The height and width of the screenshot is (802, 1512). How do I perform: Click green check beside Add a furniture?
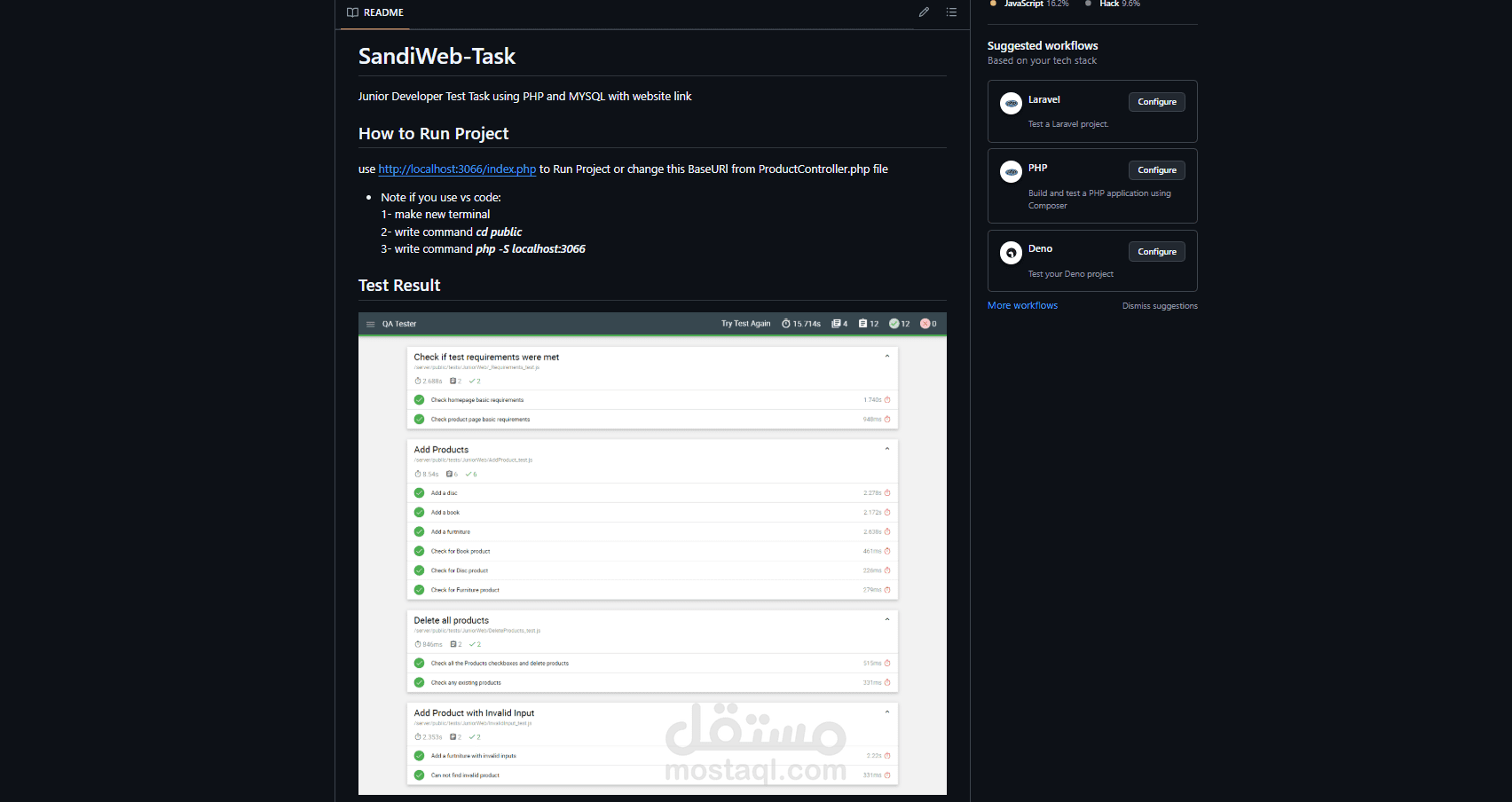pos(419,532)
